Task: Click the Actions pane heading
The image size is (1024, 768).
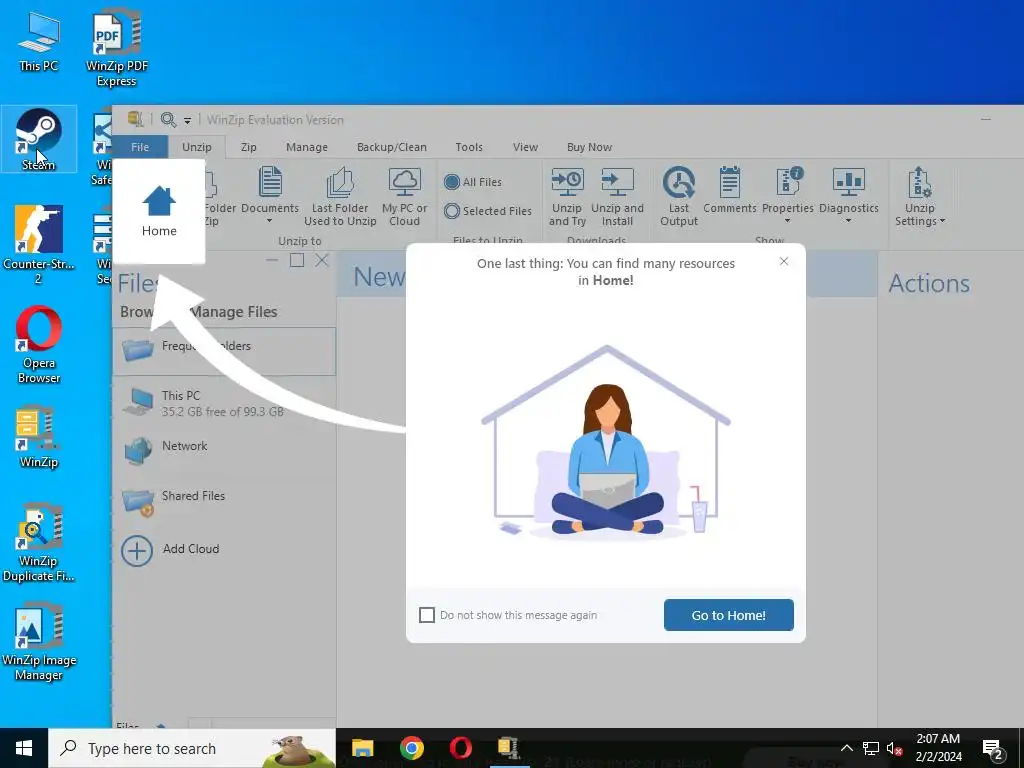Action: pos(929,283)
